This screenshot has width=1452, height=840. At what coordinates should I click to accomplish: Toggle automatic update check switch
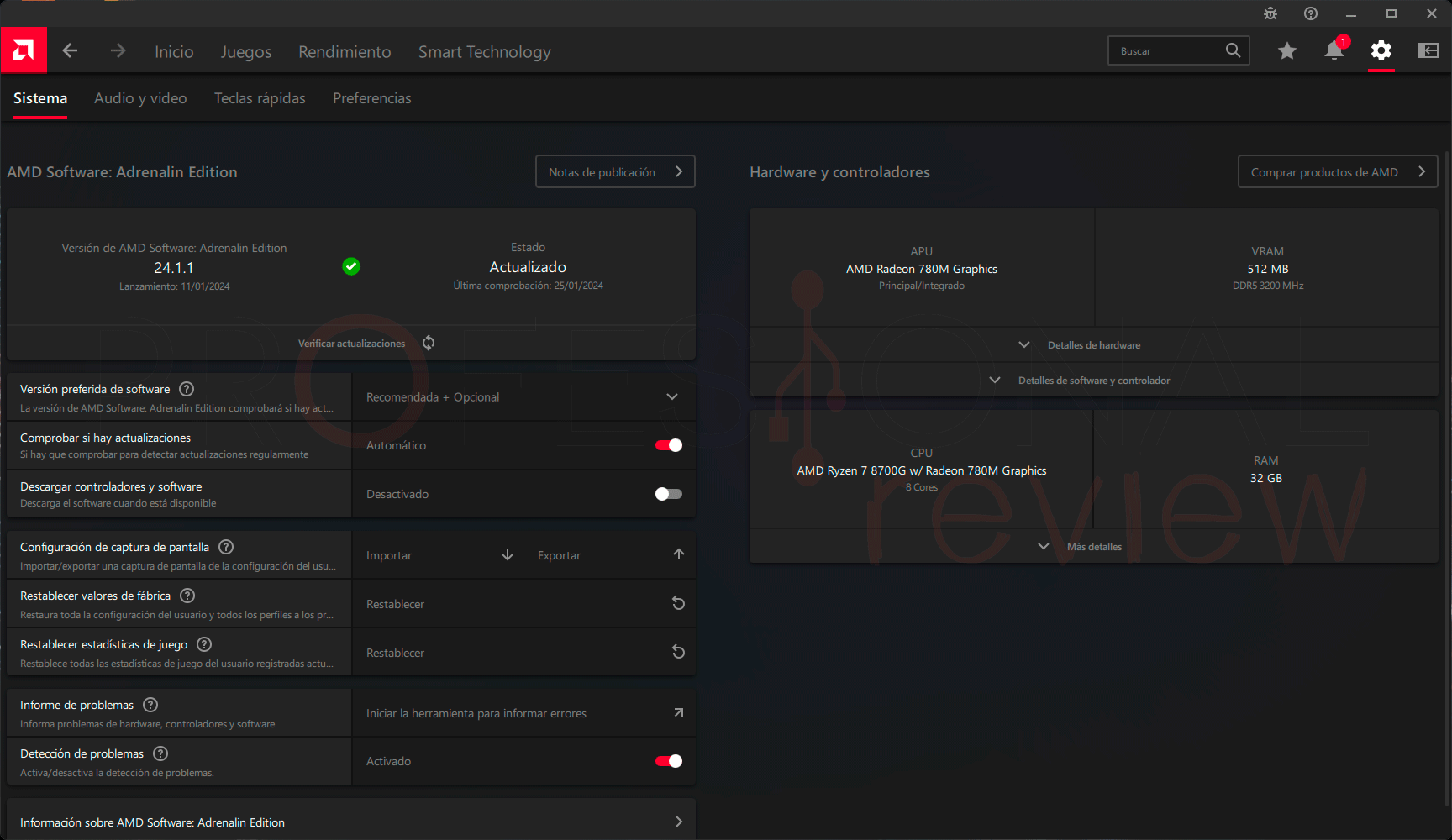pos(669,445)
